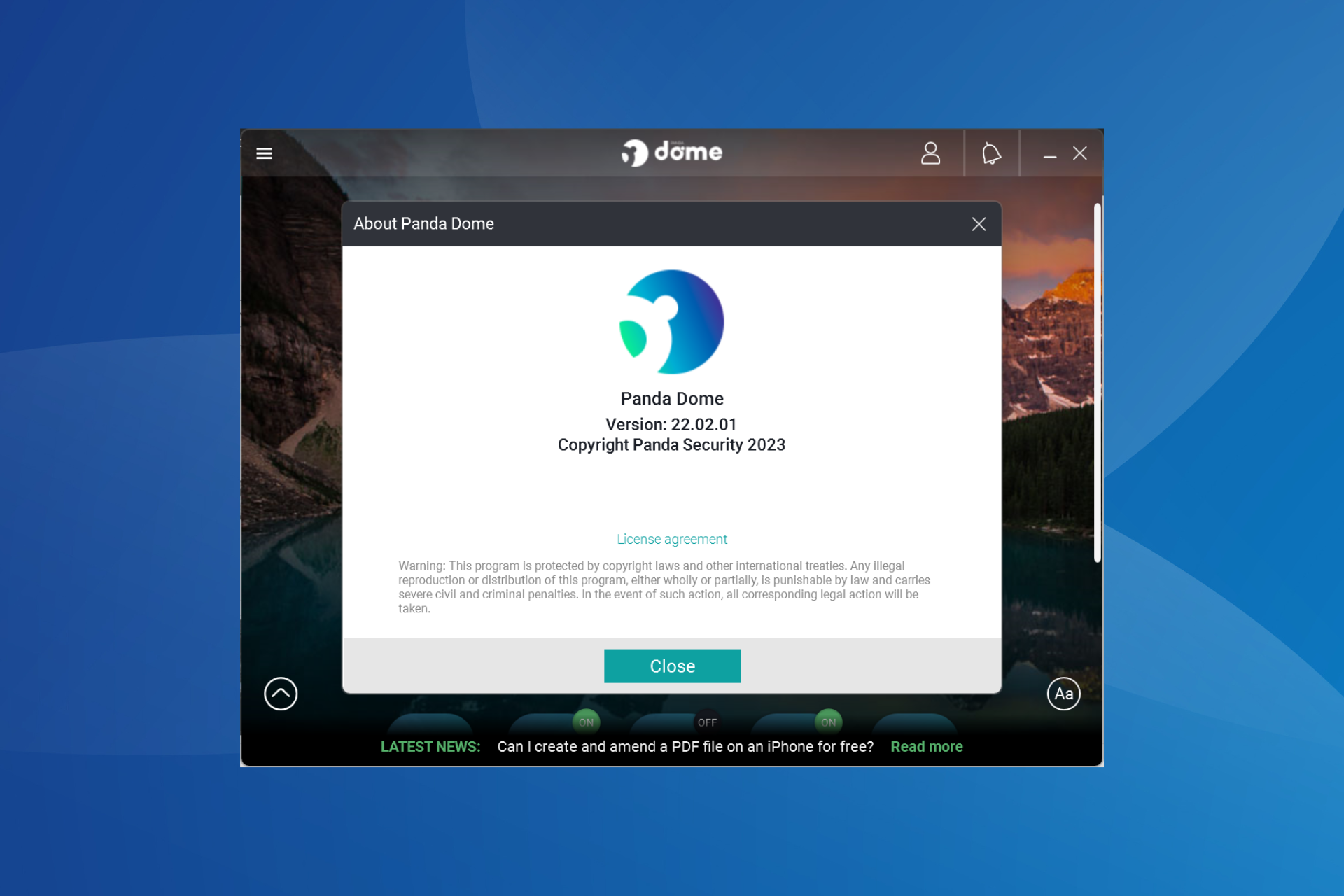Toggle the first ON switch
The height and width of the screenshot is (896, 1344).
586,720
